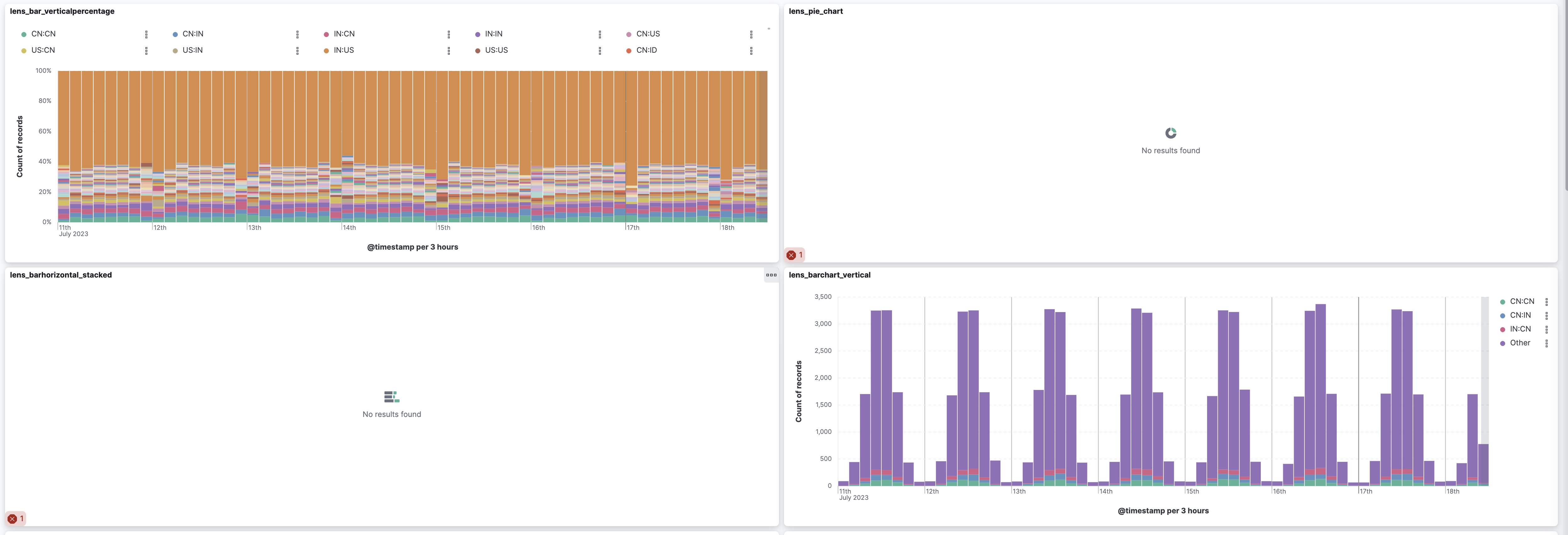Click the highlighted last bar in vertical barchart
Viewport: 1568px width, 535px height.
tap(1484, 464)
